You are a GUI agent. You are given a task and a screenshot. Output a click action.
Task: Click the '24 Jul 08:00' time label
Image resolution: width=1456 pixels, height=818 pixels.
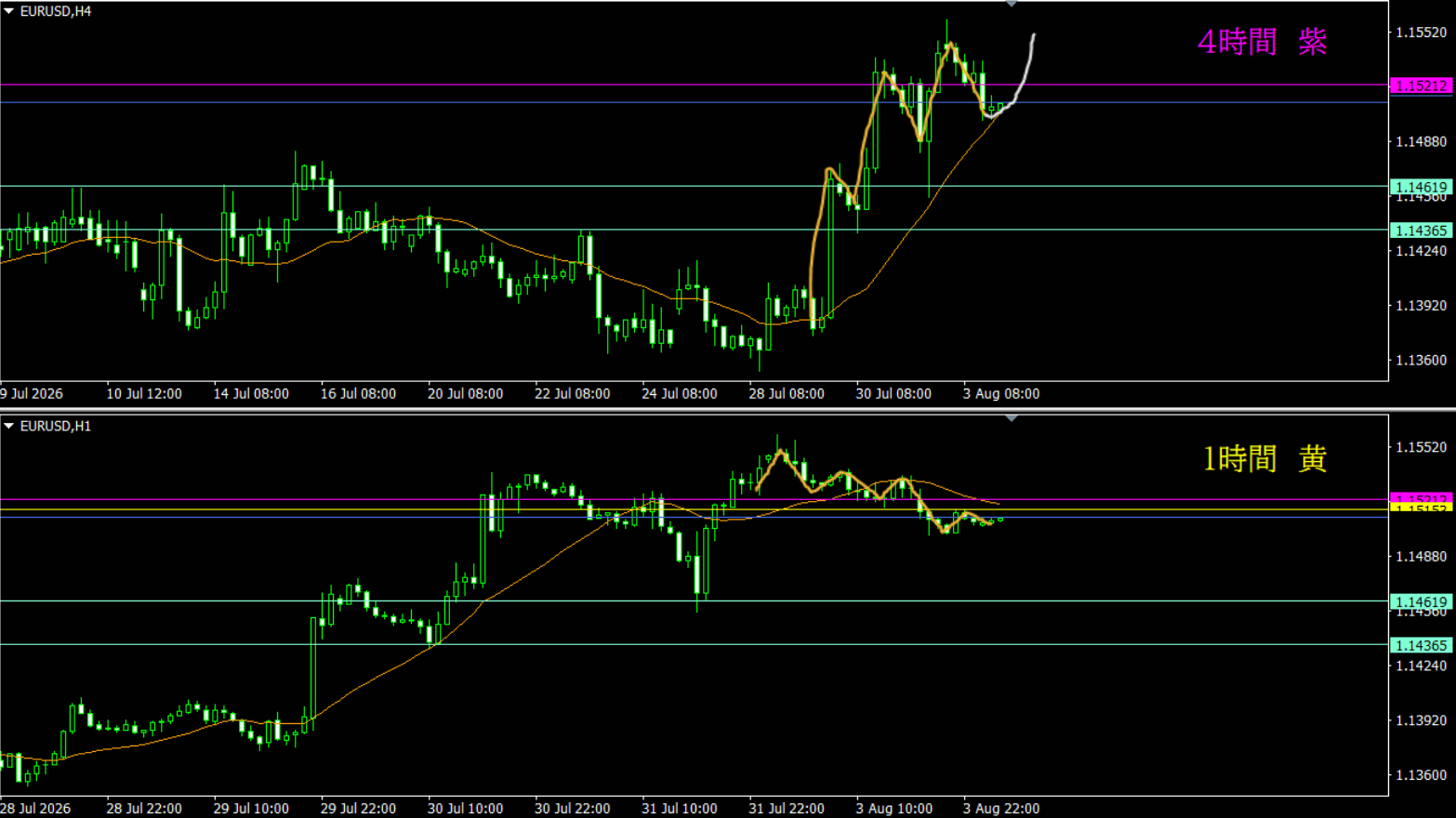point(680,394)
